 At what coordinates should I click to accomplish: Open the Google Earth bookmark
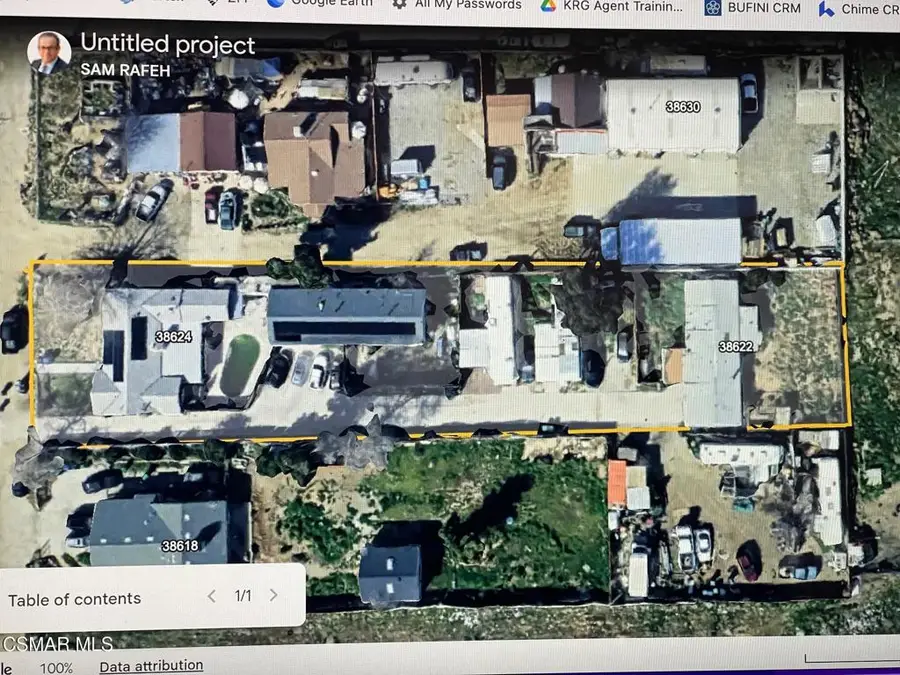tap(330, 4)
